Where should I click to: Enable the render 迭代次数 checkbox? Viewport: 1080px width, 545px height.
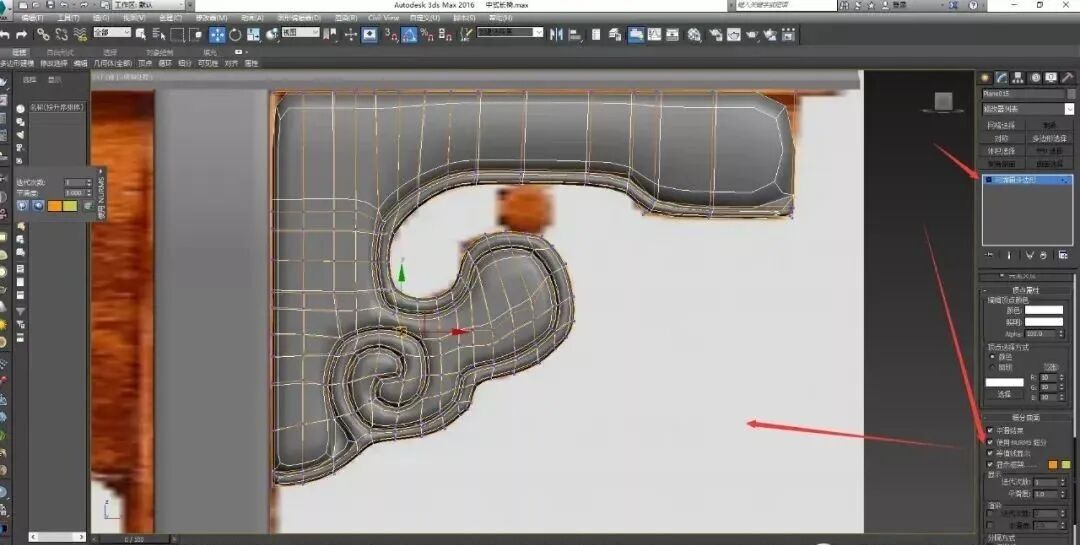point(990,513)
